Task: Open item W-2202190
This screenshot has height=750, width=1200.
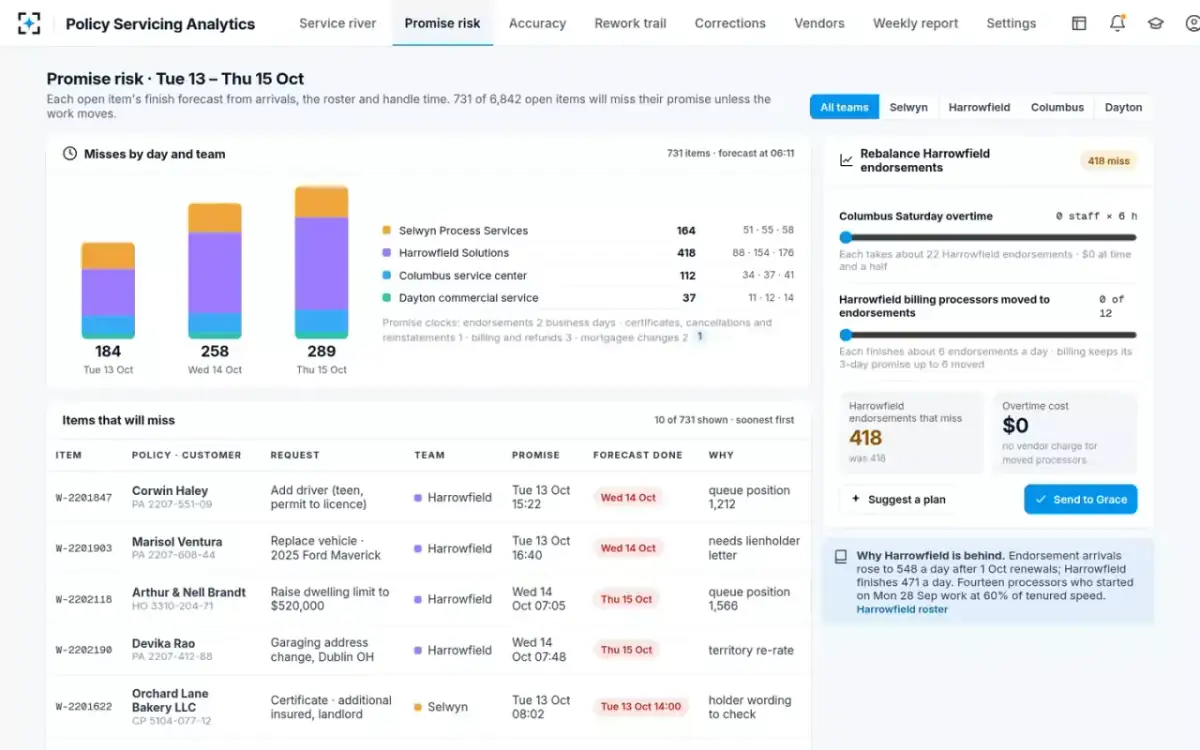Action: click(x=83, y=651)
